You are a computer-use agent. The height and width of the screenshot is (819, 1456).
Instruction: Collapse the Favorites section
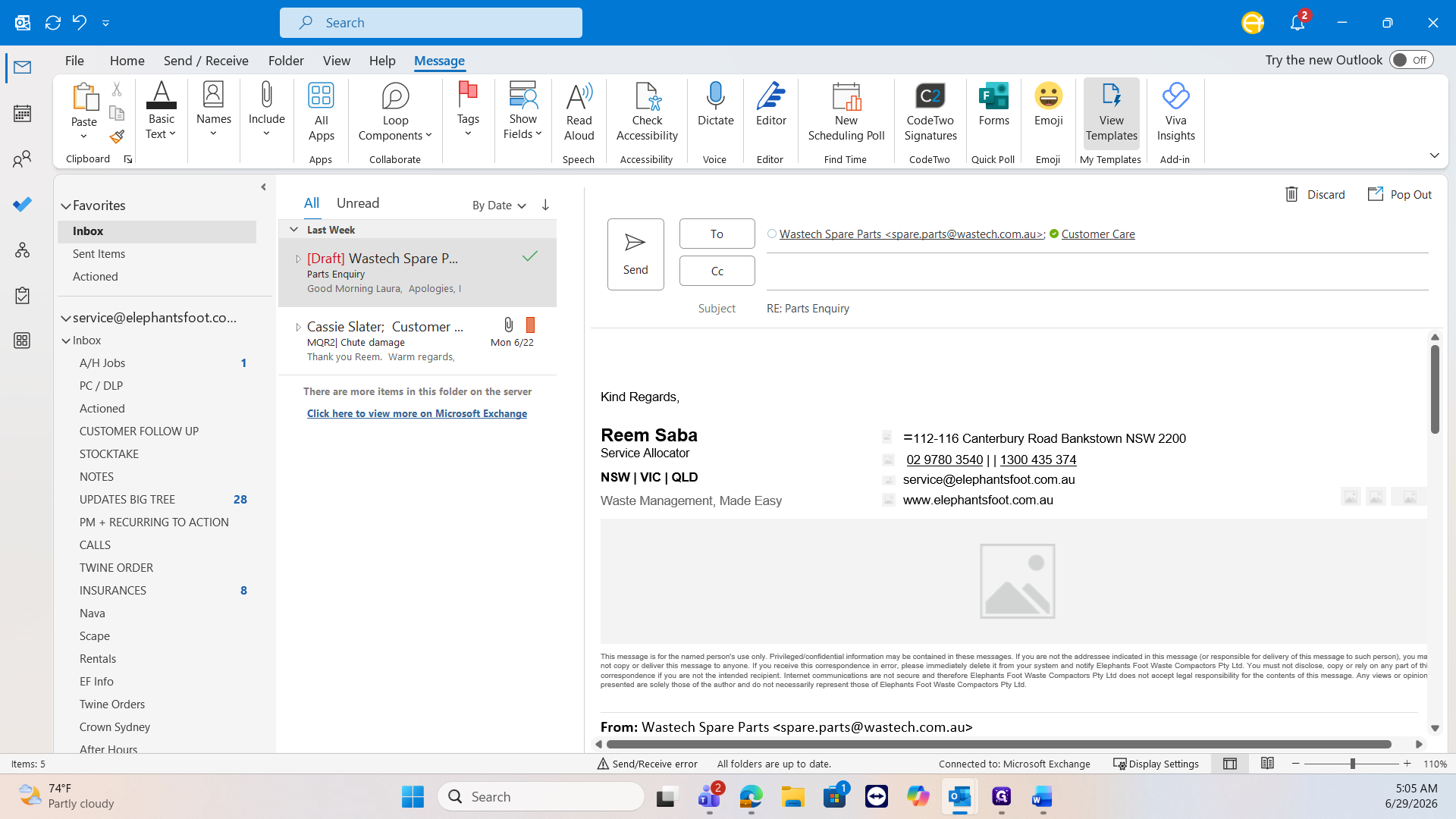point(66,206)
